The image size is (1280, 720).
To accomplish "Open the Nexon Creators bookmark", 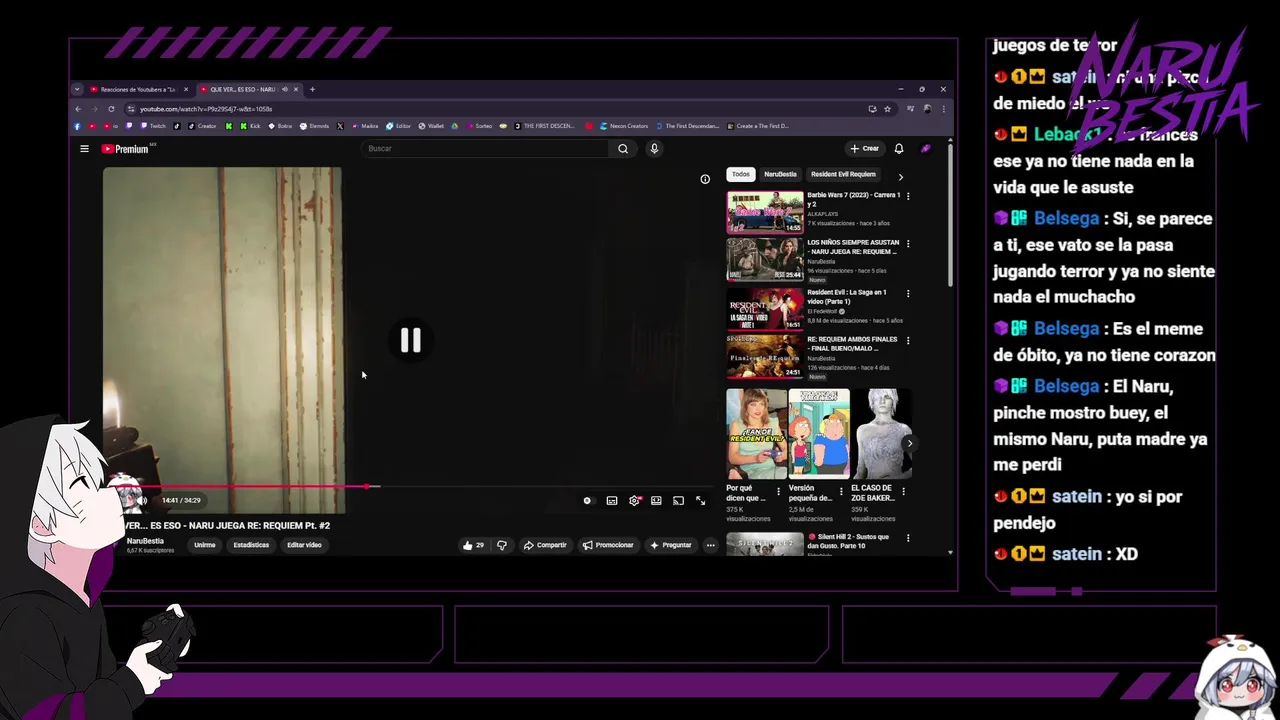I will tap(624, 126).
